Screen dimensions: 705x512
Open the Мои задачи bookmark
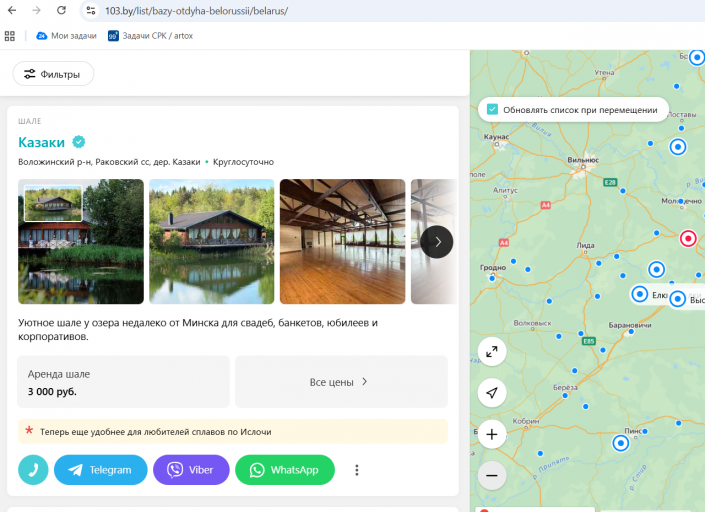67,36
